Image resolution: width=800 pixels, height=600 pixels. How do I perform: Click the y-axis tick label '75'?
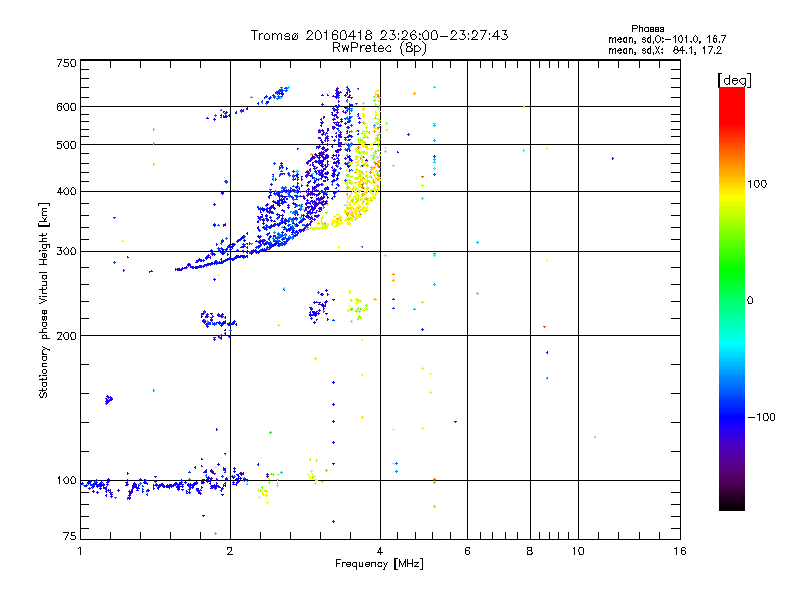[x=70, y=536]
